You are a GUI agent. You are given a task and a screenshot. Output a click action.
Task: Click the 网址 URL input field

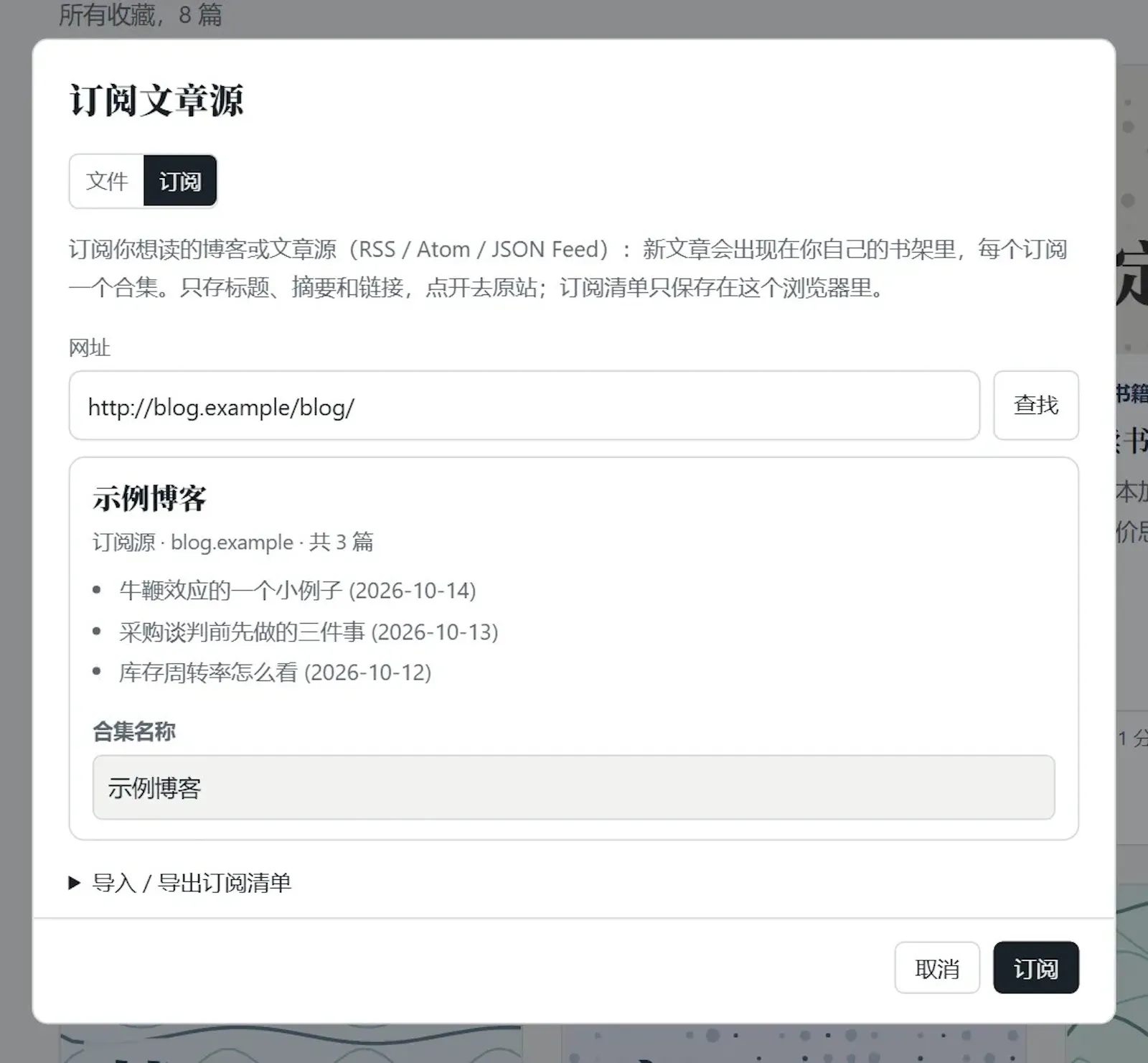(x=524, y=406)
